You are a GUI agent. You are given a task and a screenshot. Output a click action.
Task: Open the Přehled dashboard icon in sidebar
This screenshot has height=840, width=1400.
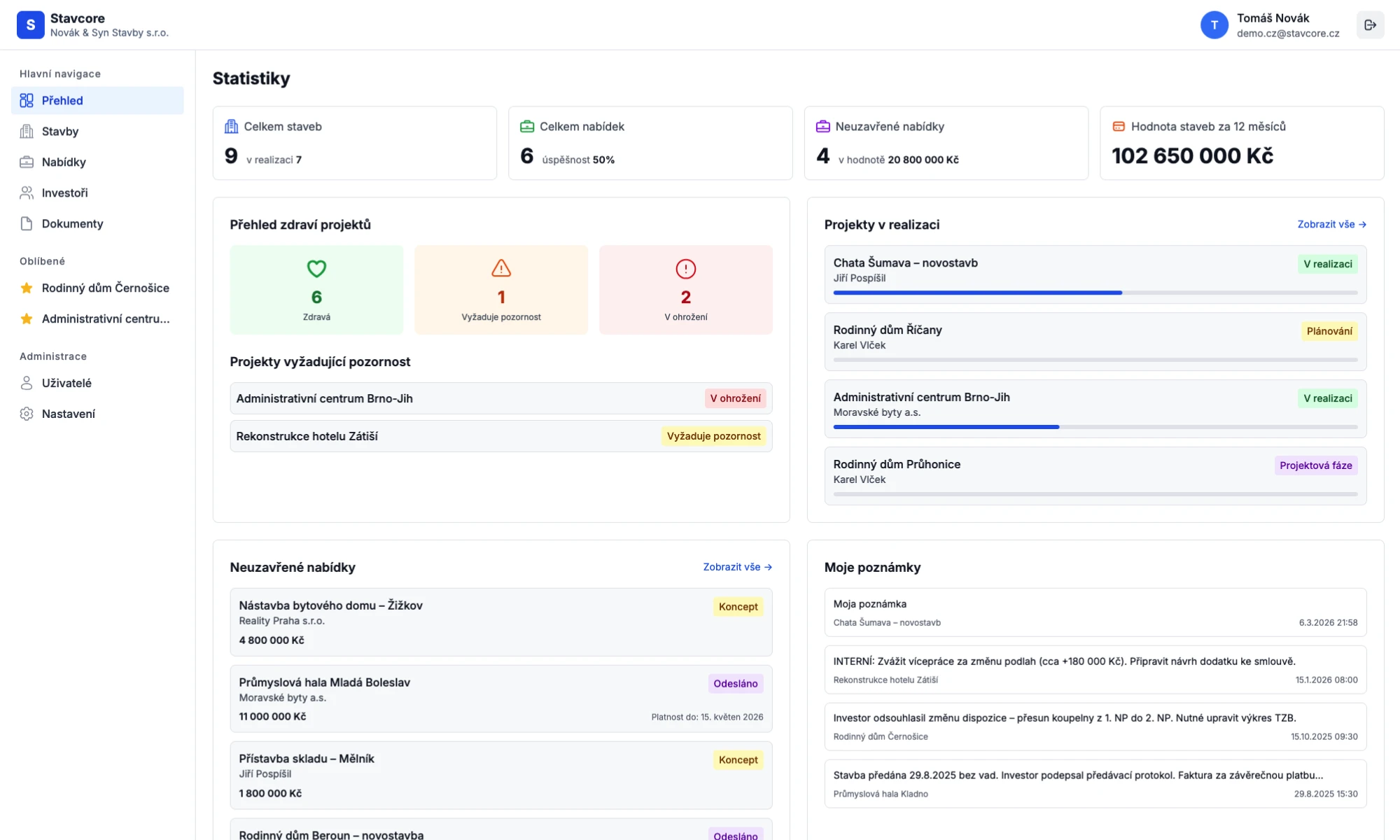click(26, 100)
